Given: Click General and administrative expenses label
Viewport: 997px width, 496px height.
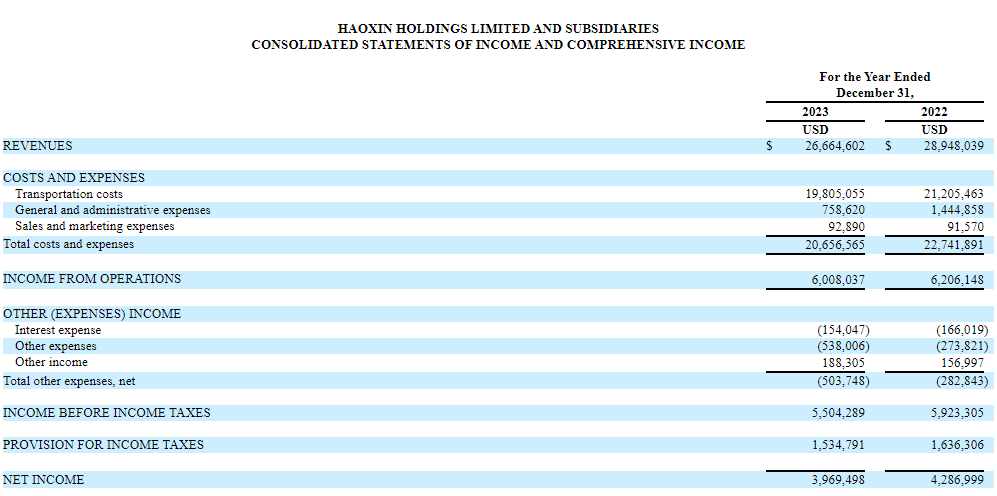Looking at the screenshot, I should tap(113, 209).
